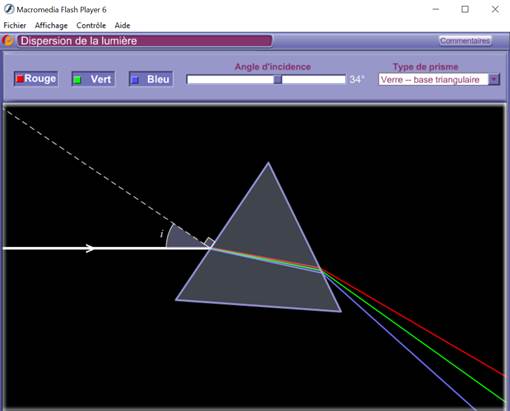This screenshot has width=510, height=411.
Task: Open the Contrôle menu
Action: 91,25
